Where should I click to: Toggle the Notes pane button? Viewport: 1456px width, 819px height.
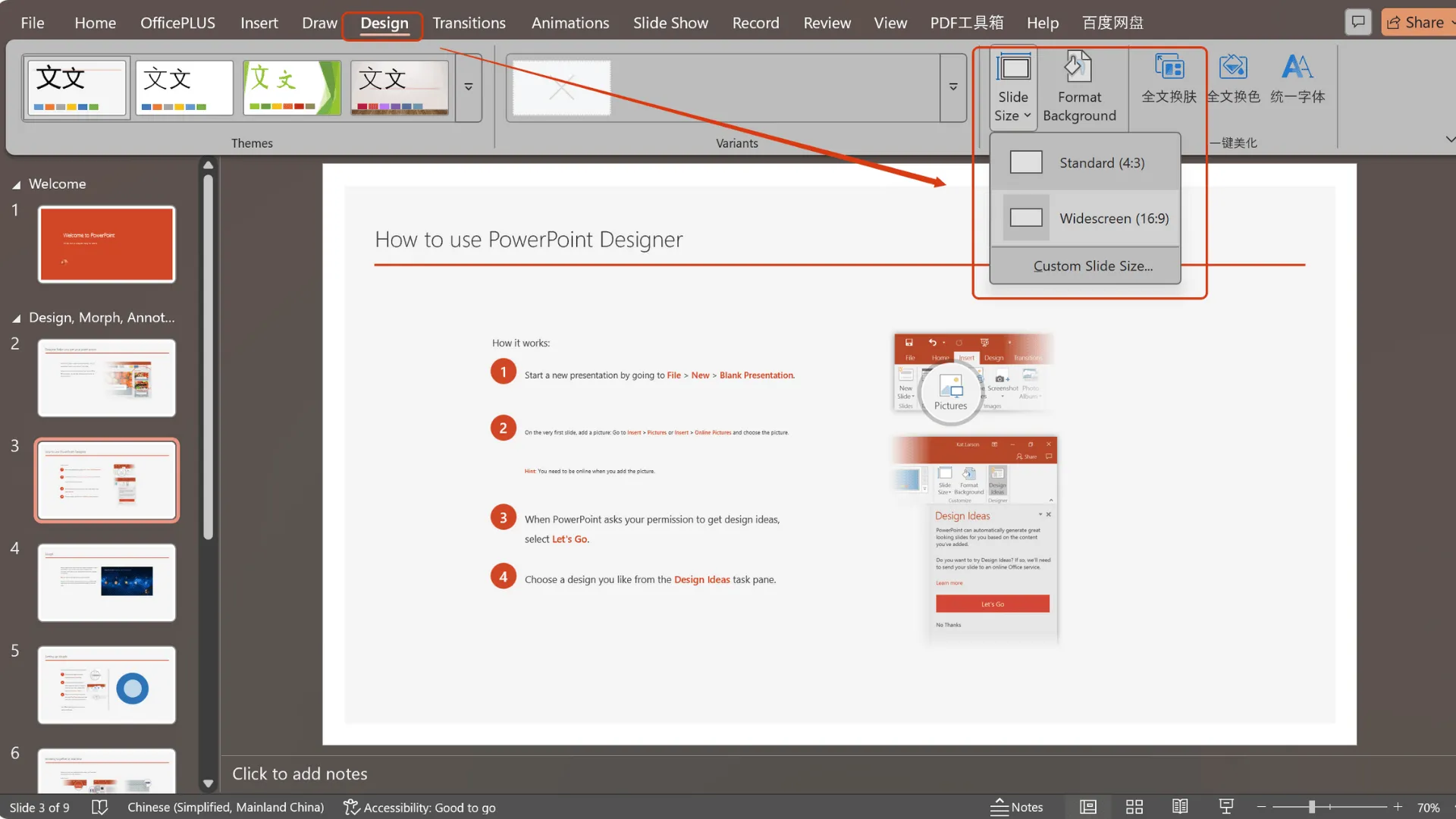click(1018, 808)
